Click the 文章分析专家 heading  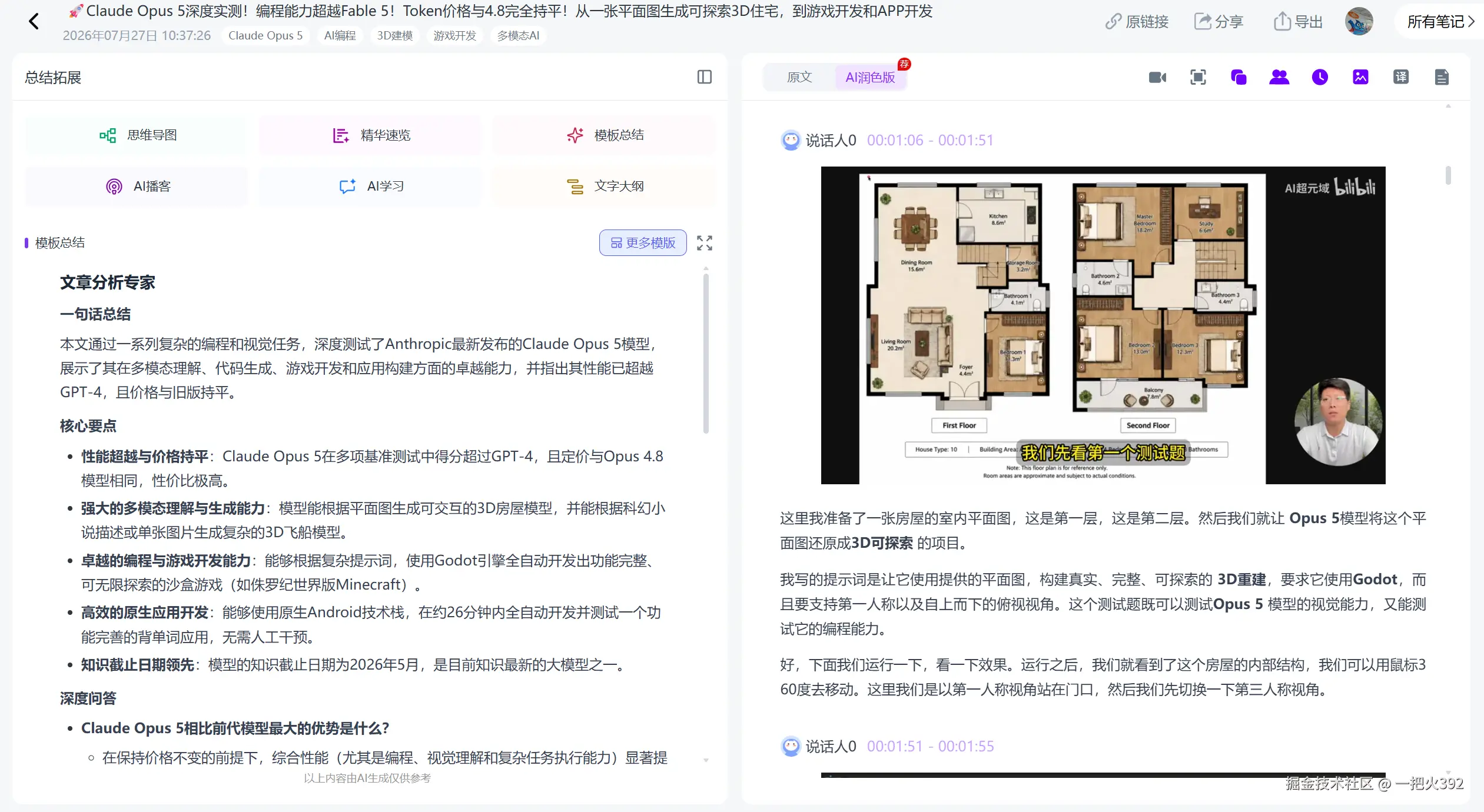tap(108, 283)
